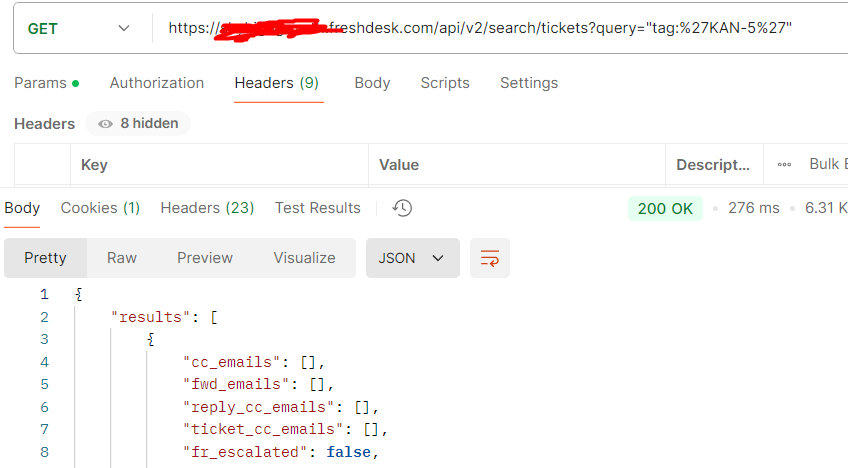Switch to Preview response view
The image size is (848, 468).
coord(205,258)
